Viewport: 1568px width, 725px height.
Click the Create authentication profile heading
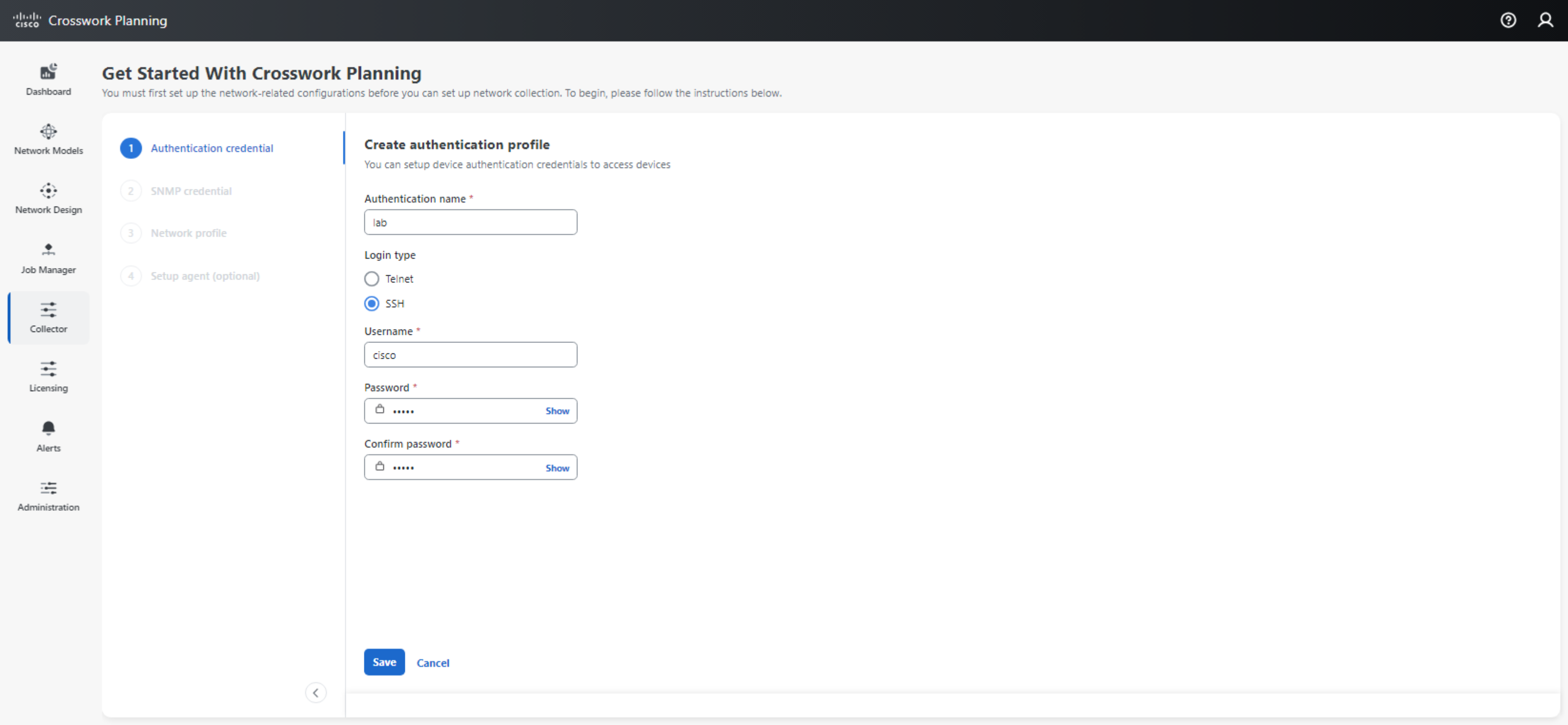tap(457, 144)
